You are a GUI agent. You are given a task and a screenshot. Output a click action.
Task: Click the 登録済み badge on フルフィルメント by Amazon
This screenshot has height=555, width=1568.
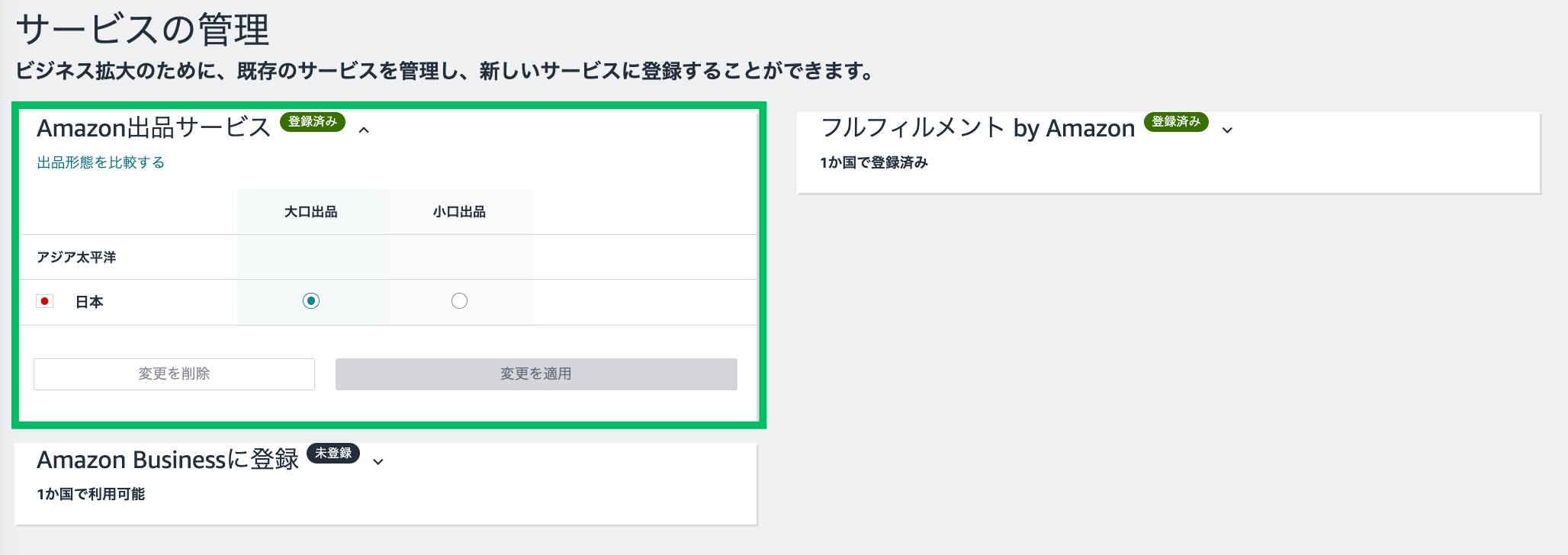[1176, 122]
